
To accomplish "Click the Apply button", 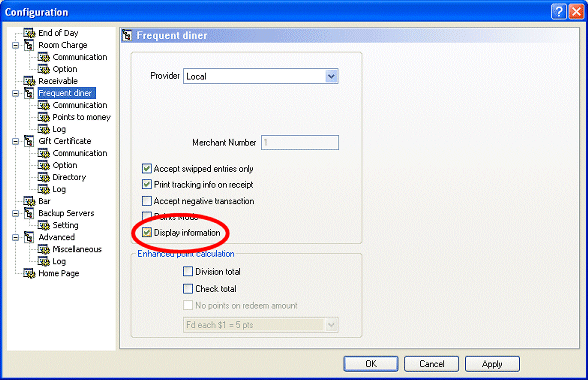I will pyautogui.click(x=492, y=363).
